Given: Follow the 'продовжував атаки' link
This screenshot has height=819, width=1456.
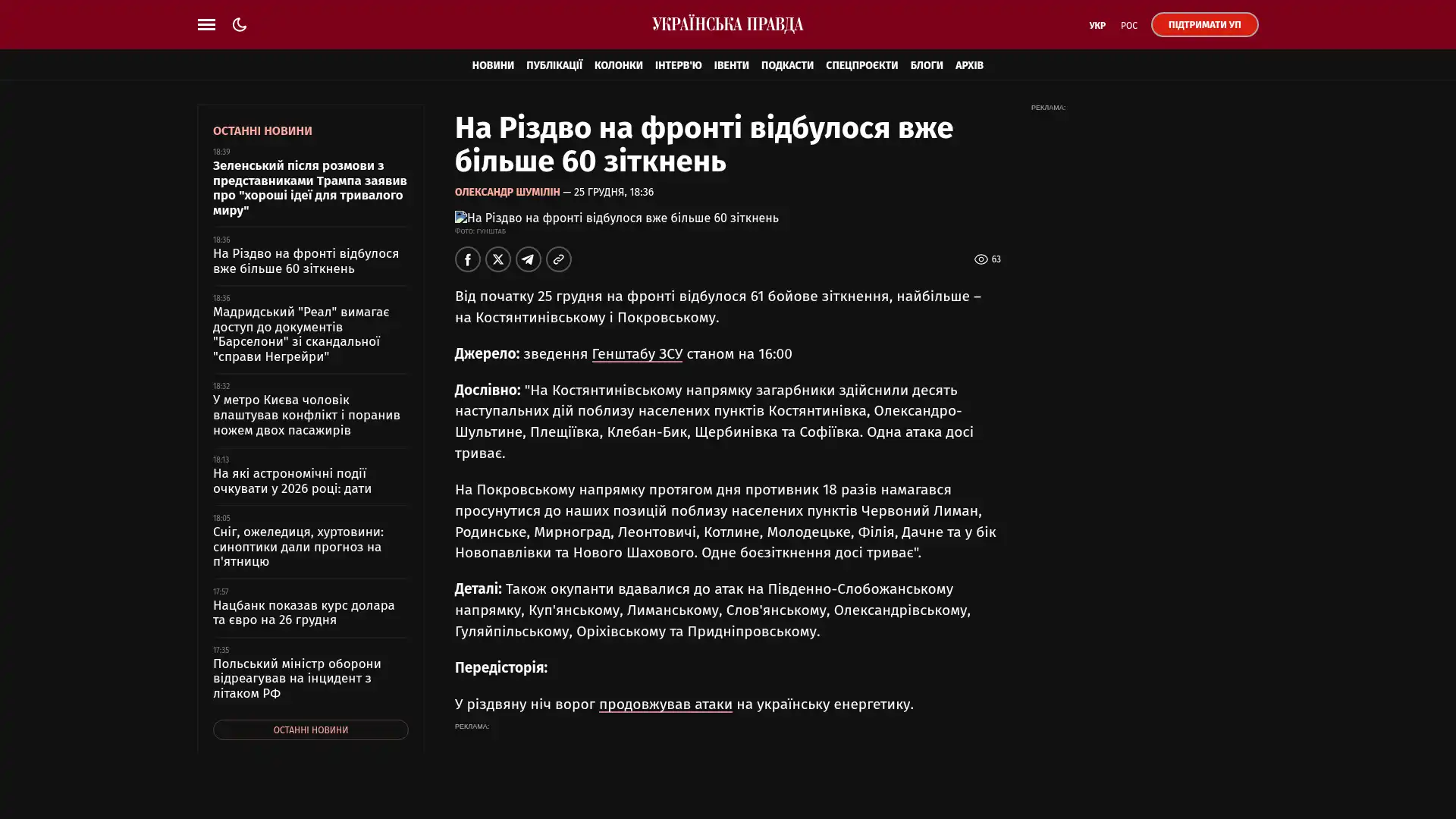Looking at the screenshot, I should (665, 704).
